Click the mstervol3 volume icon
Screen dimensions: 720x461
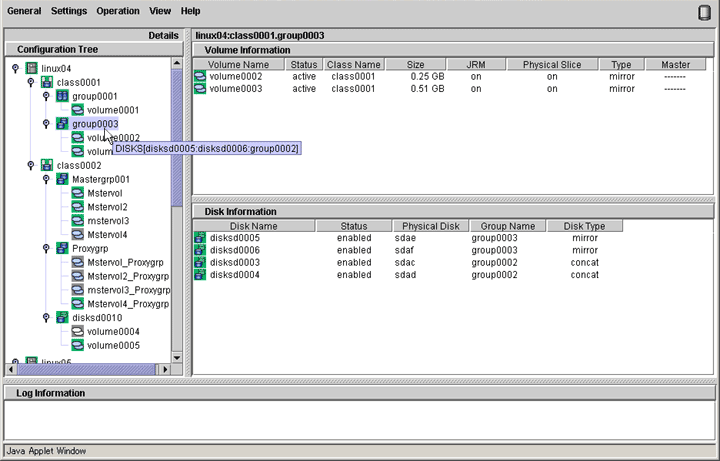pos(78,220)
